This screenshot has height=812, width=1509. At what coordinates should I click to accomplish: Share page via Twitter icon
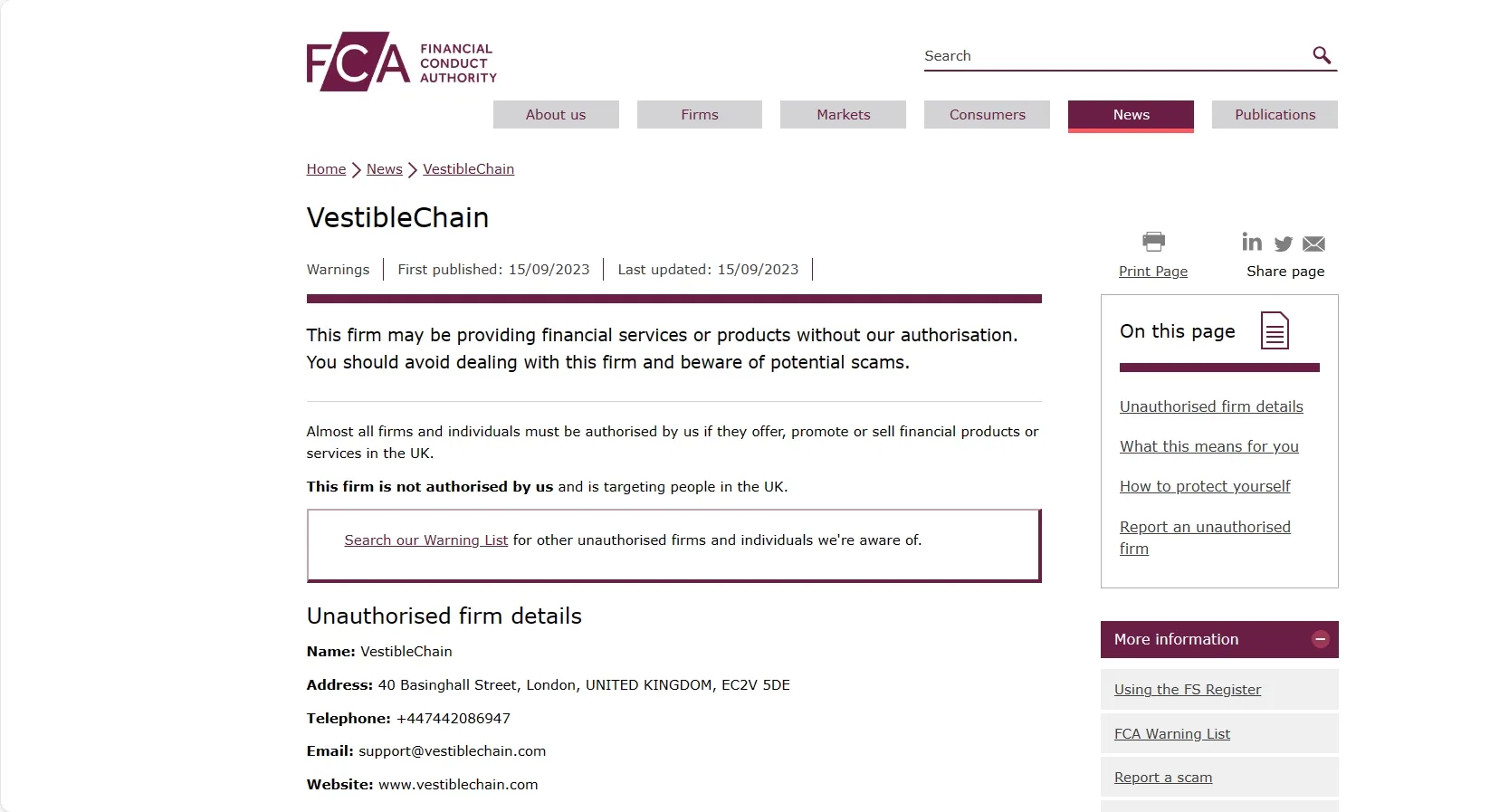pyautogui.click(x=1284, y=244)
